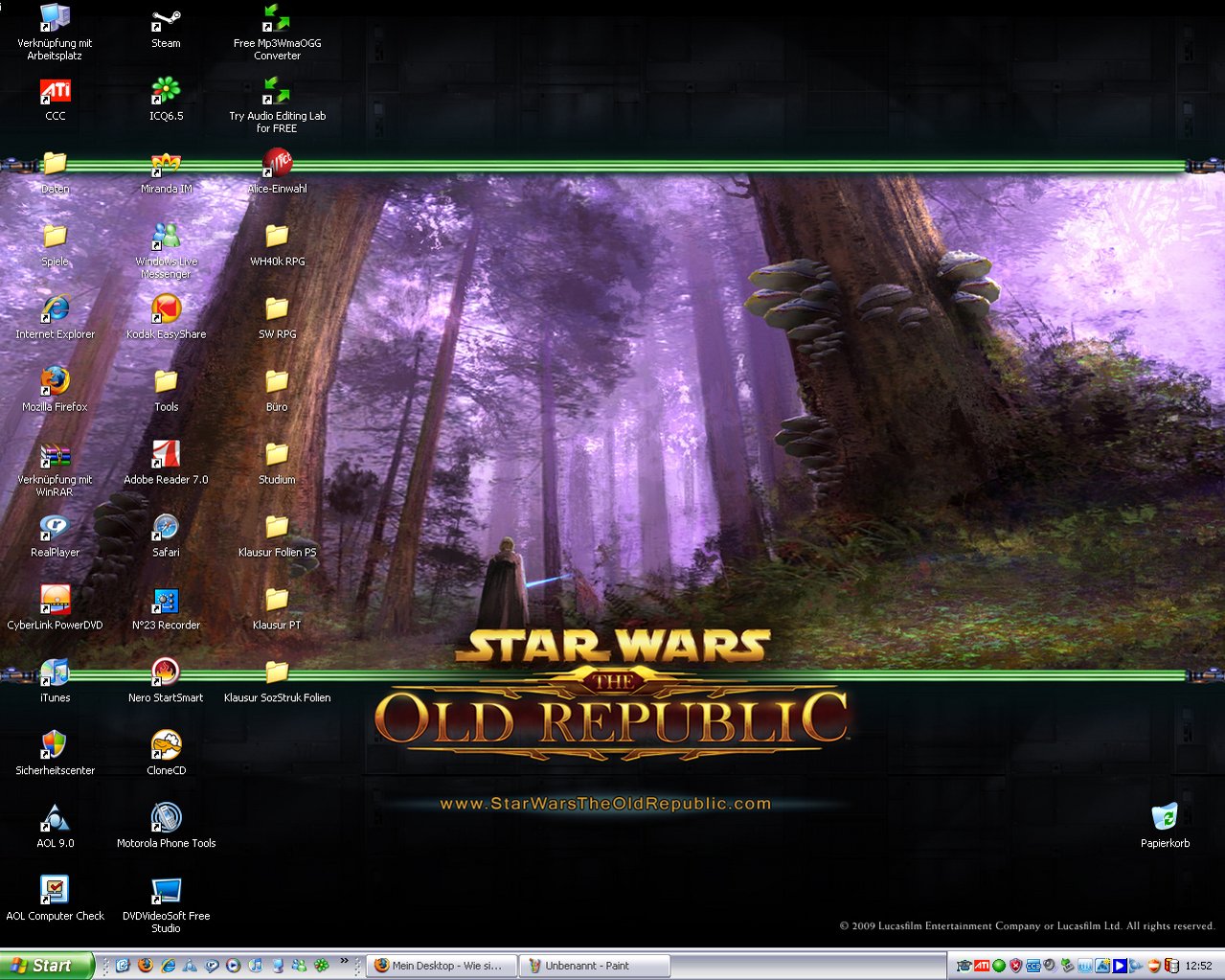Click the Nero StartSmart shortcut

pyautogui.click(x=166, y=673)
